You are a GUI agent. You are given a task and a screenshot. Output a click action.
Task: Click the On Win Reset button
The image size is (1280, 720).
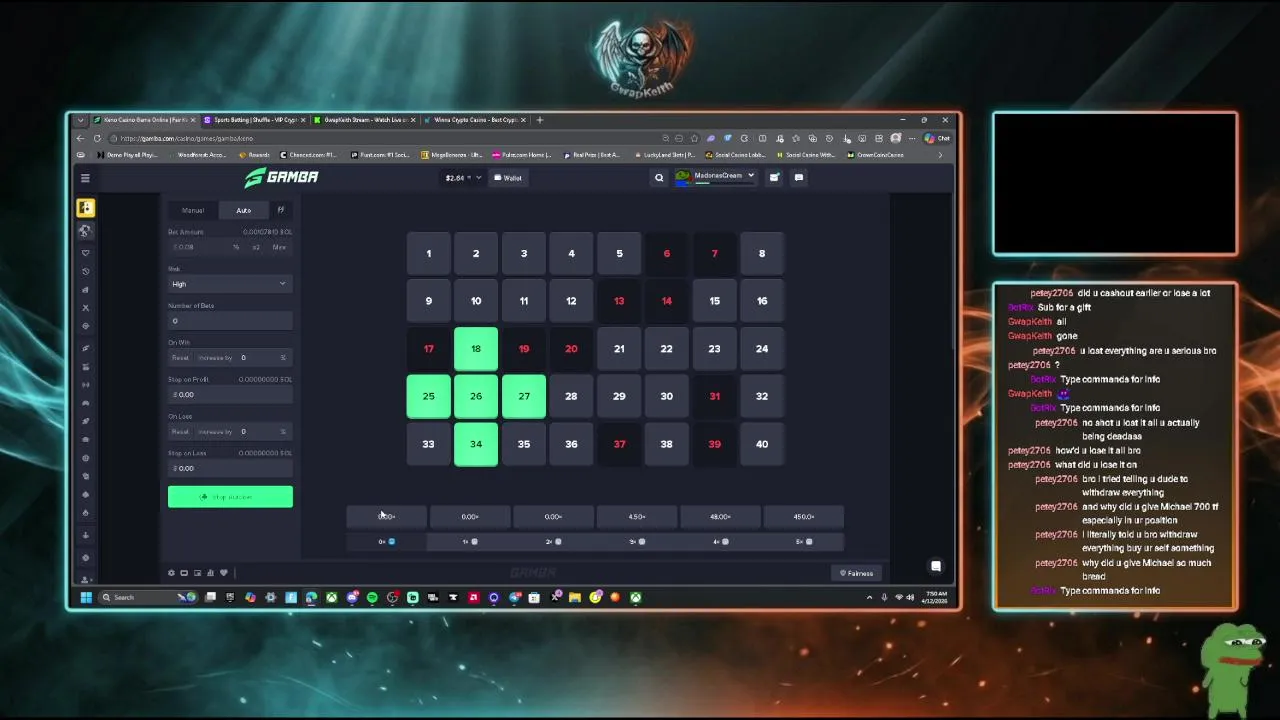pos(180,358)
